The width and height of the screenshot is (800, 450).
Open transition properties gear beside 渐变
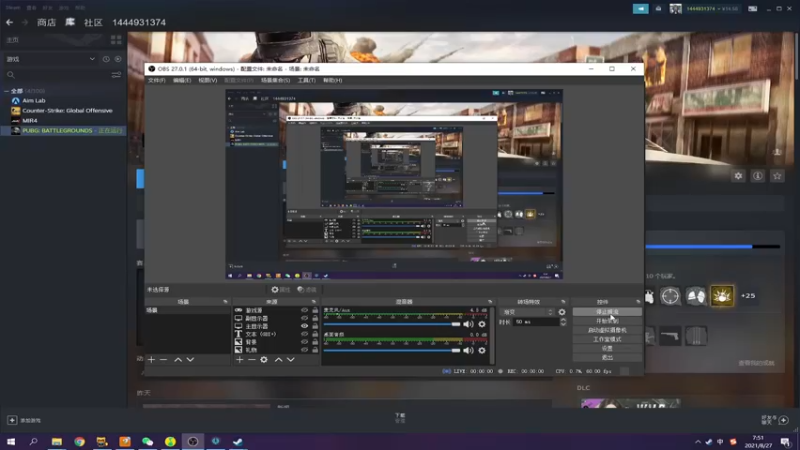(x=562, y=312)
